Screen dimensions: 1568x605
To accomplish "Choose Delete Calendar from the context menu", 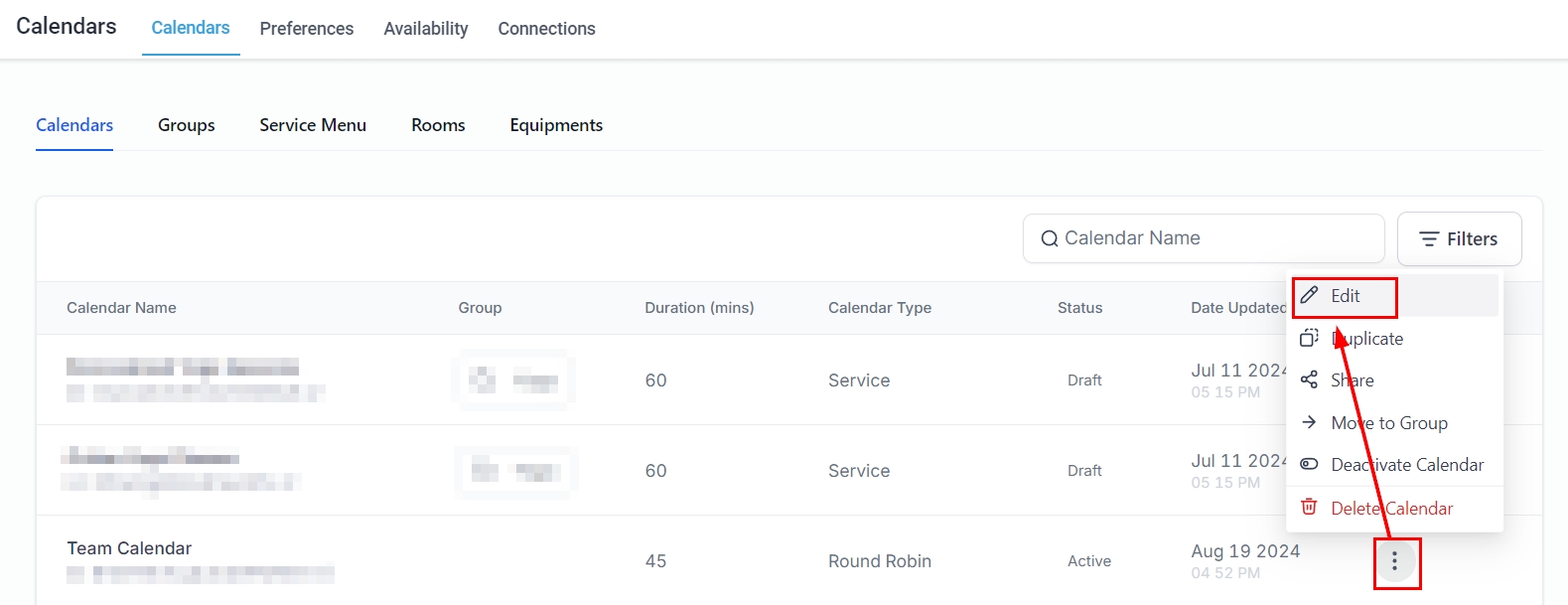I will click(1391, 509).
